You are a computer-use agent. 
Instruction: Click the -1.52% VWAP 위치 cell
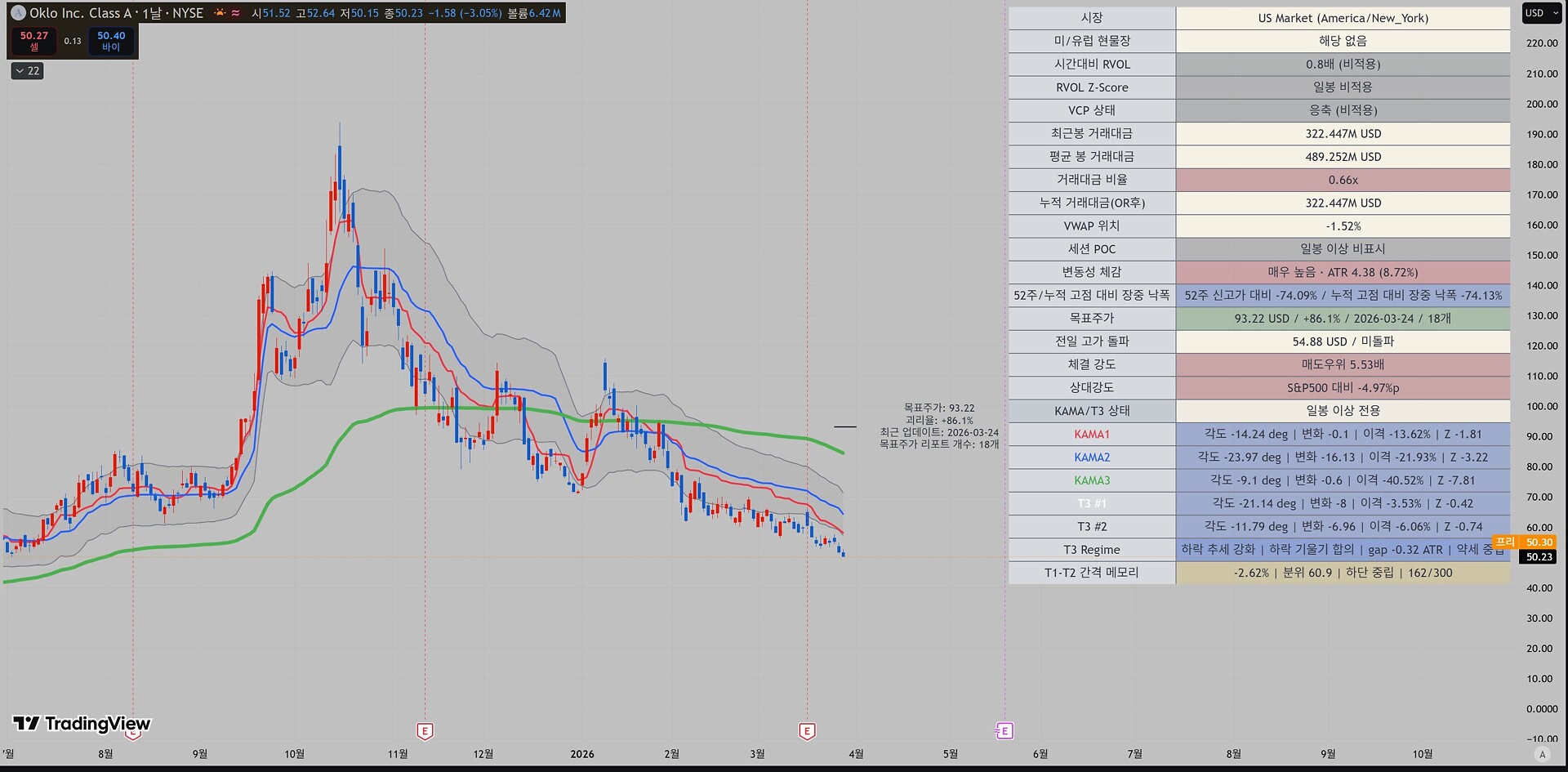pyautogui.click(x=1343, y=225)
